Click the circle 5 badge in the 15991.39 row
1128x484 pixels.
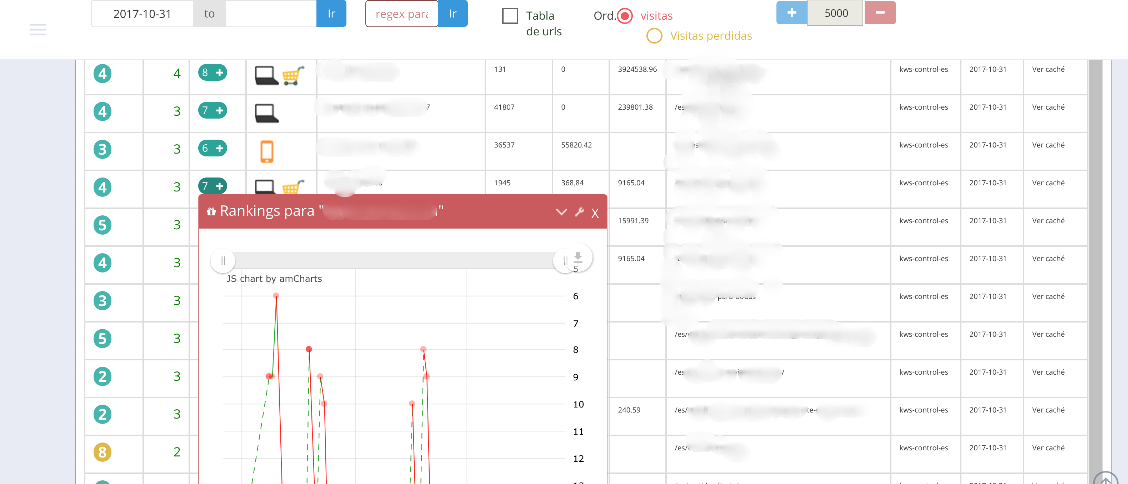click(102, 225)
